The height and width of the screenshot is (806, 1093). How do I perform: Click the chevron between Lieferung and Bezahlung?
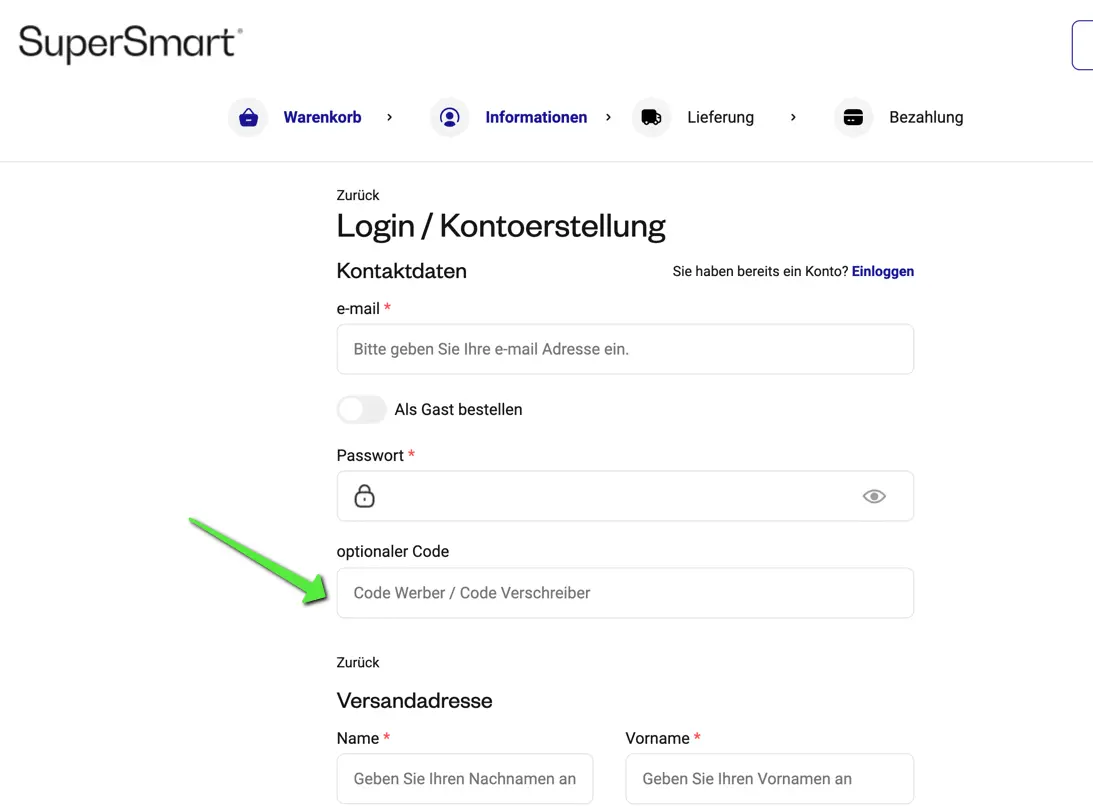[793, 117]
